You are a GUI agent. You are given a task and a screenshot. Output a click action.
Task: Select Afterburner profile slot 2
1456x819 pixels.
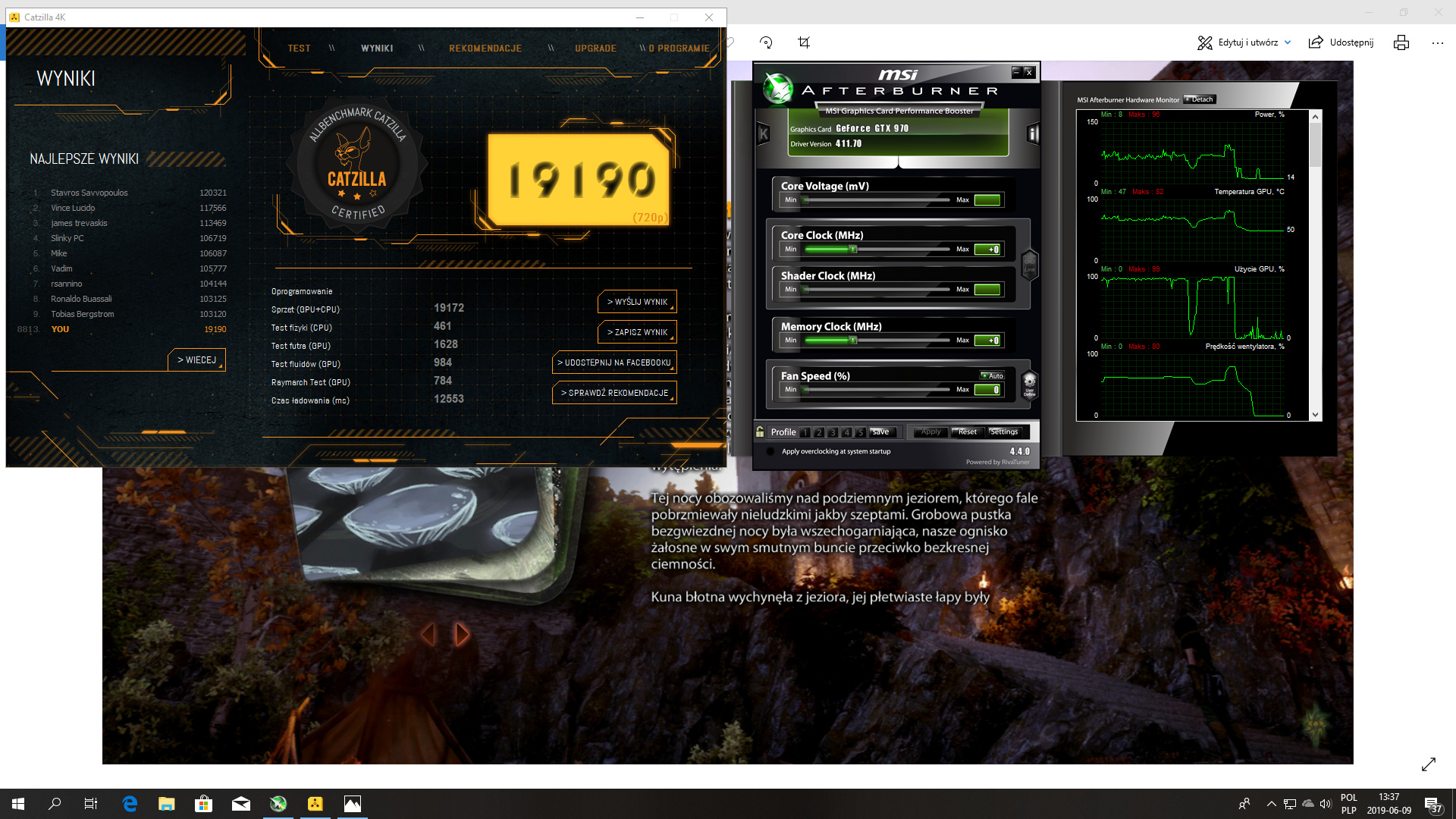pyautogui.click(x=819, y=432)
